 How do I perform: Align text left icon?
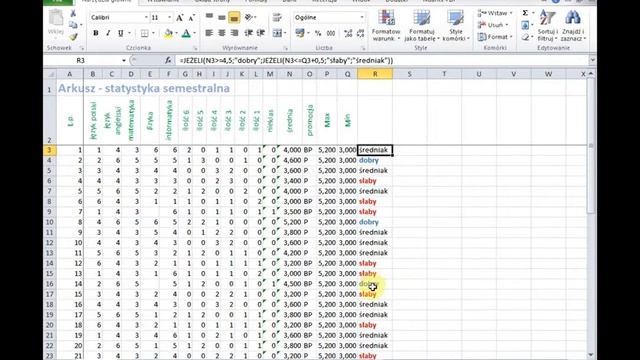[209, 33]
